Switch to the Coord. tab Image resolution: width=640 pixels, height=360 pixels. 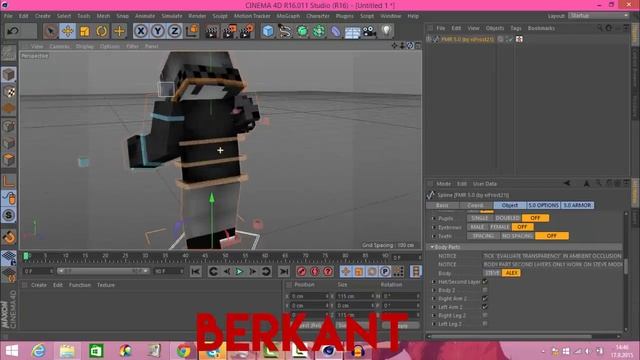pyautogui.click(x=476, y=205)
